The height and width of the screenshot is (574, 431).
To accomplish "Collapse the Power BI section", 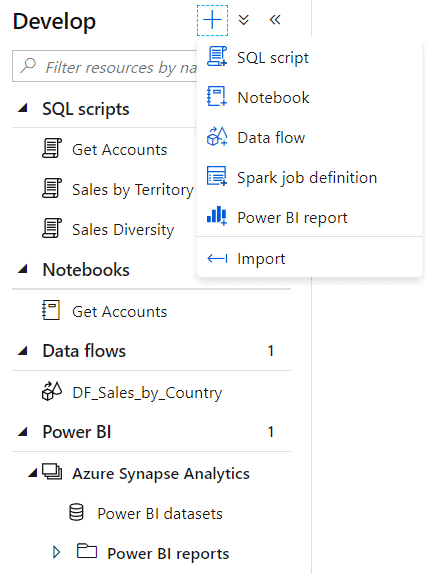I will pos(23,432).
